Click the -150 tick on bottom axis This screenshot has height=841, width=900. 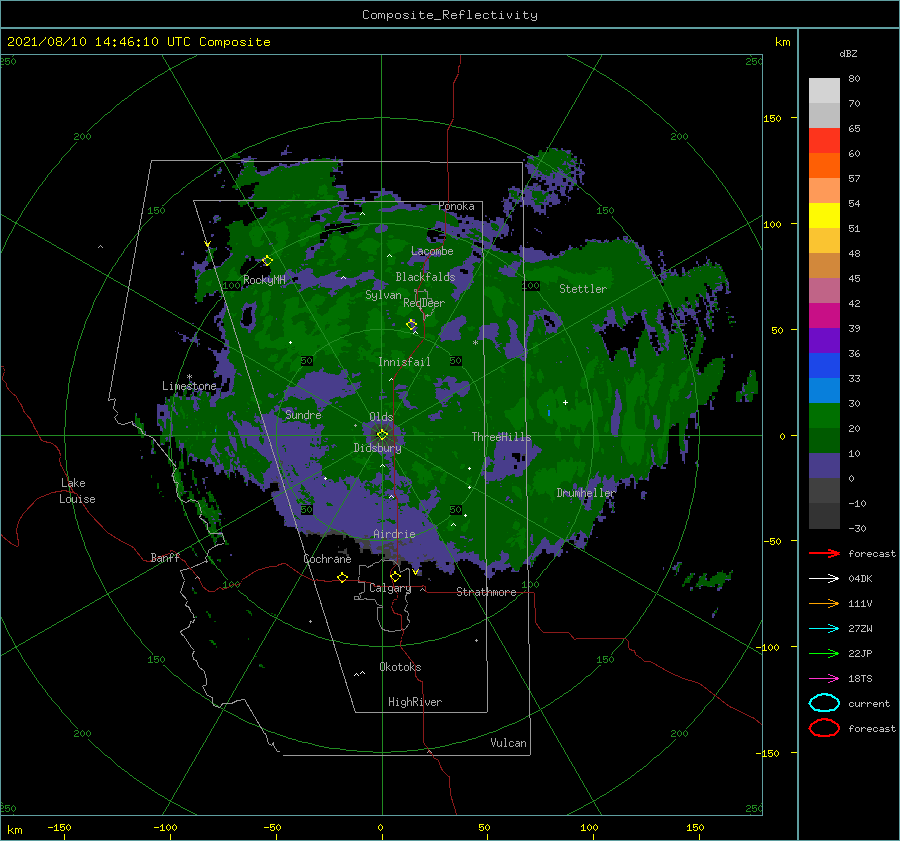tap(59, 827)
